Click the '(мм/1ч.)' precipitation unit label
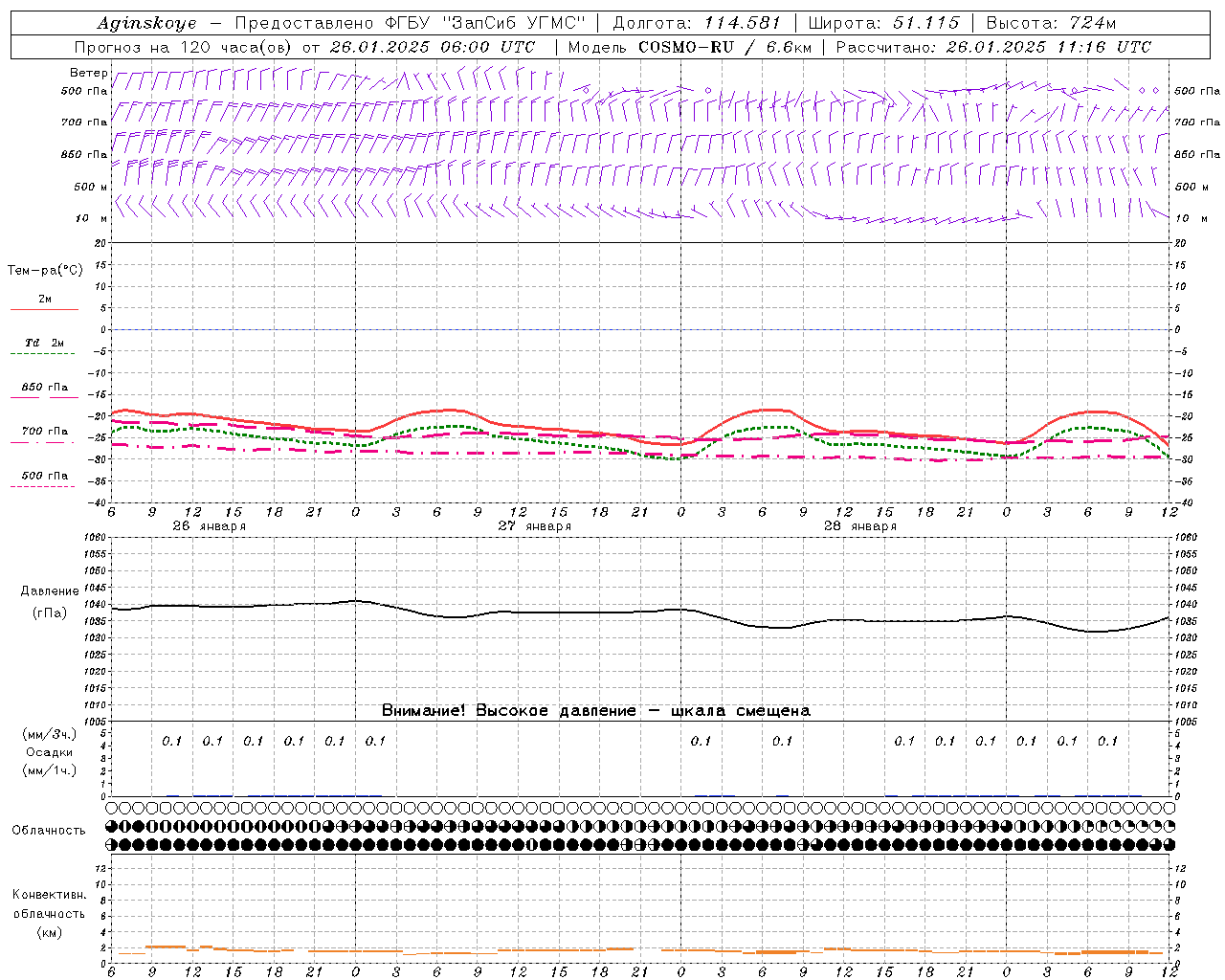Screen dimensions: 1225x980 [x=50, y=770]
